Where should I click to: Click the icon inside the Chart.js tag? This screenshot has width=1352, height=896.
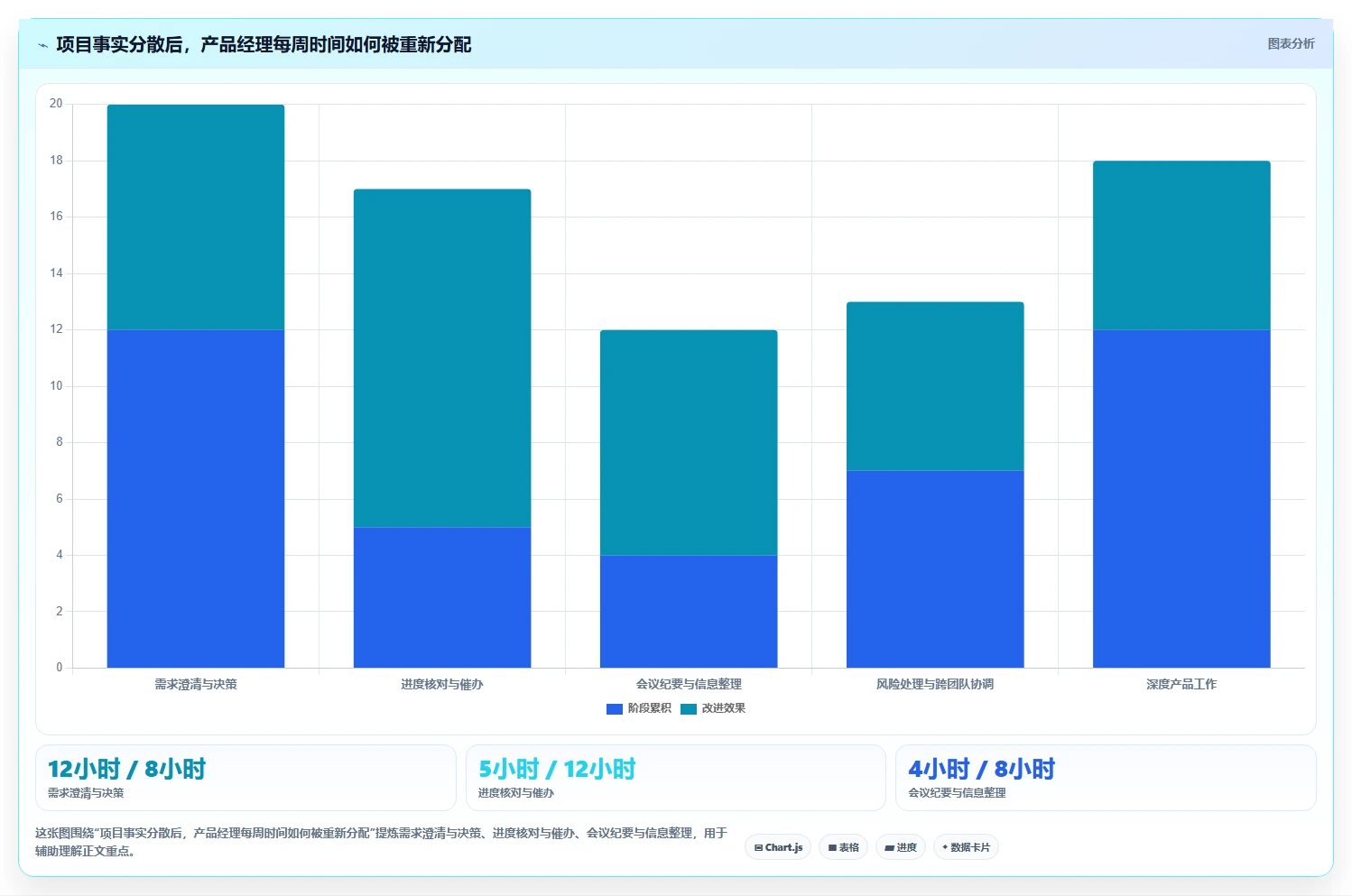pyautogui.click(x=758, y=848)
